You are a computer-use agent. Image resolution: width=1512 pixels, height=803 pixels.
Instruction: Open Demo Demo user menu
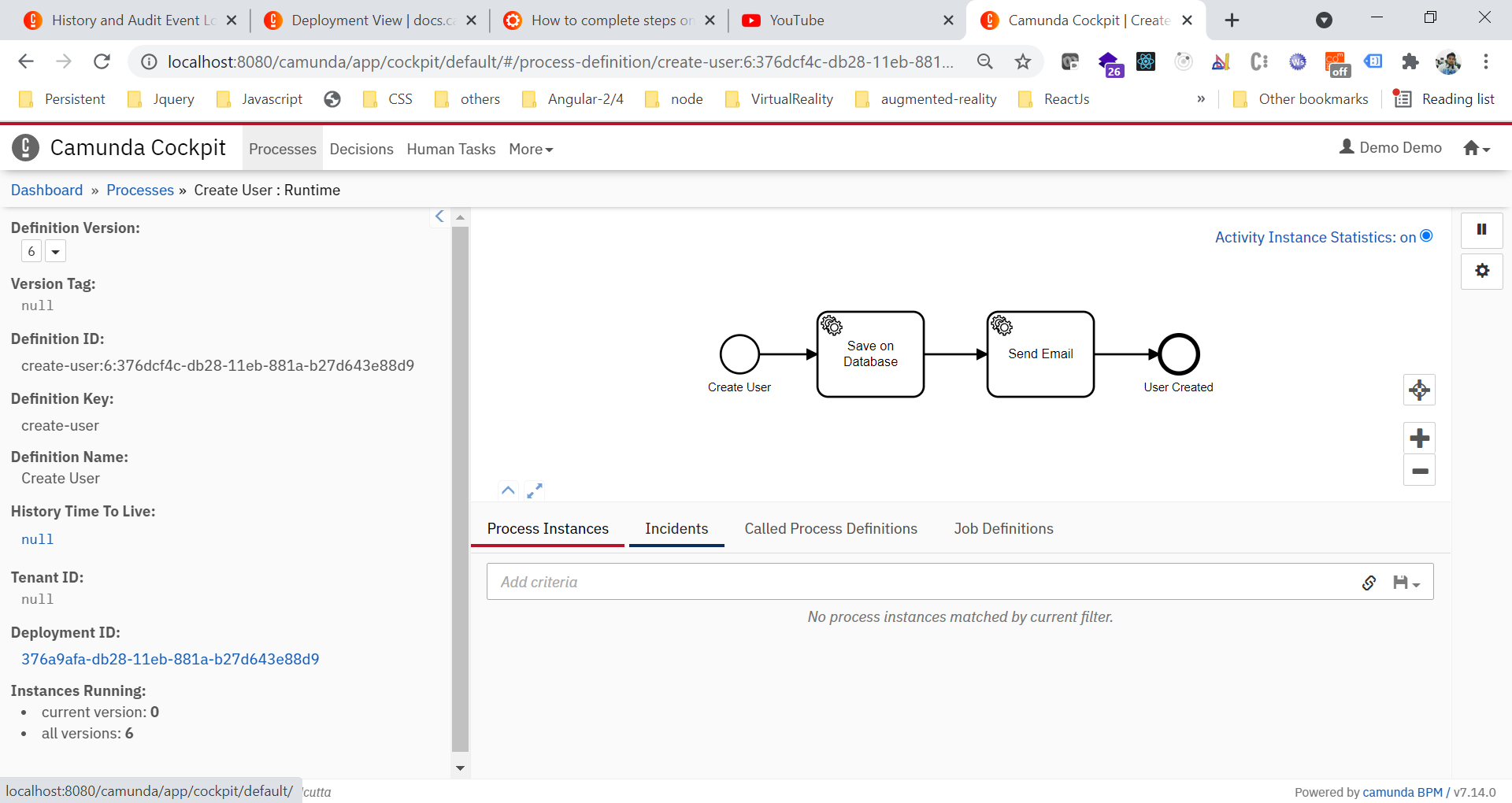1391,147
